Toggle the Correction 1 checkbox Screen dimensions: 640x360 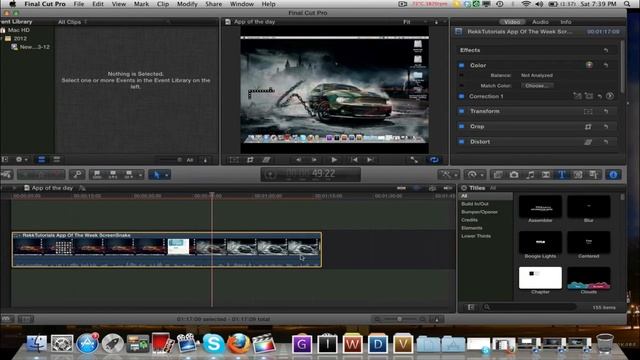(x=462, y=96)
